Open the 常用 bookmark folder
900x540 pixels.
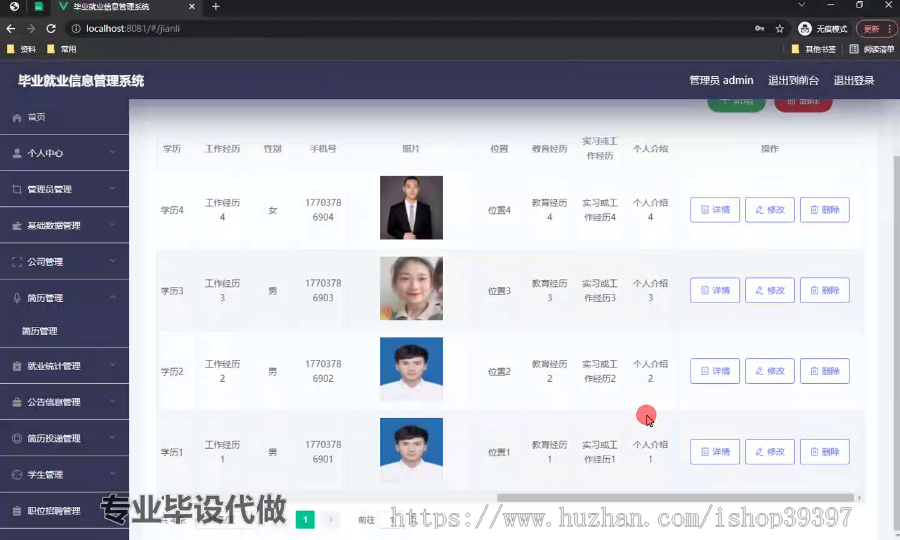coord(61,49)
